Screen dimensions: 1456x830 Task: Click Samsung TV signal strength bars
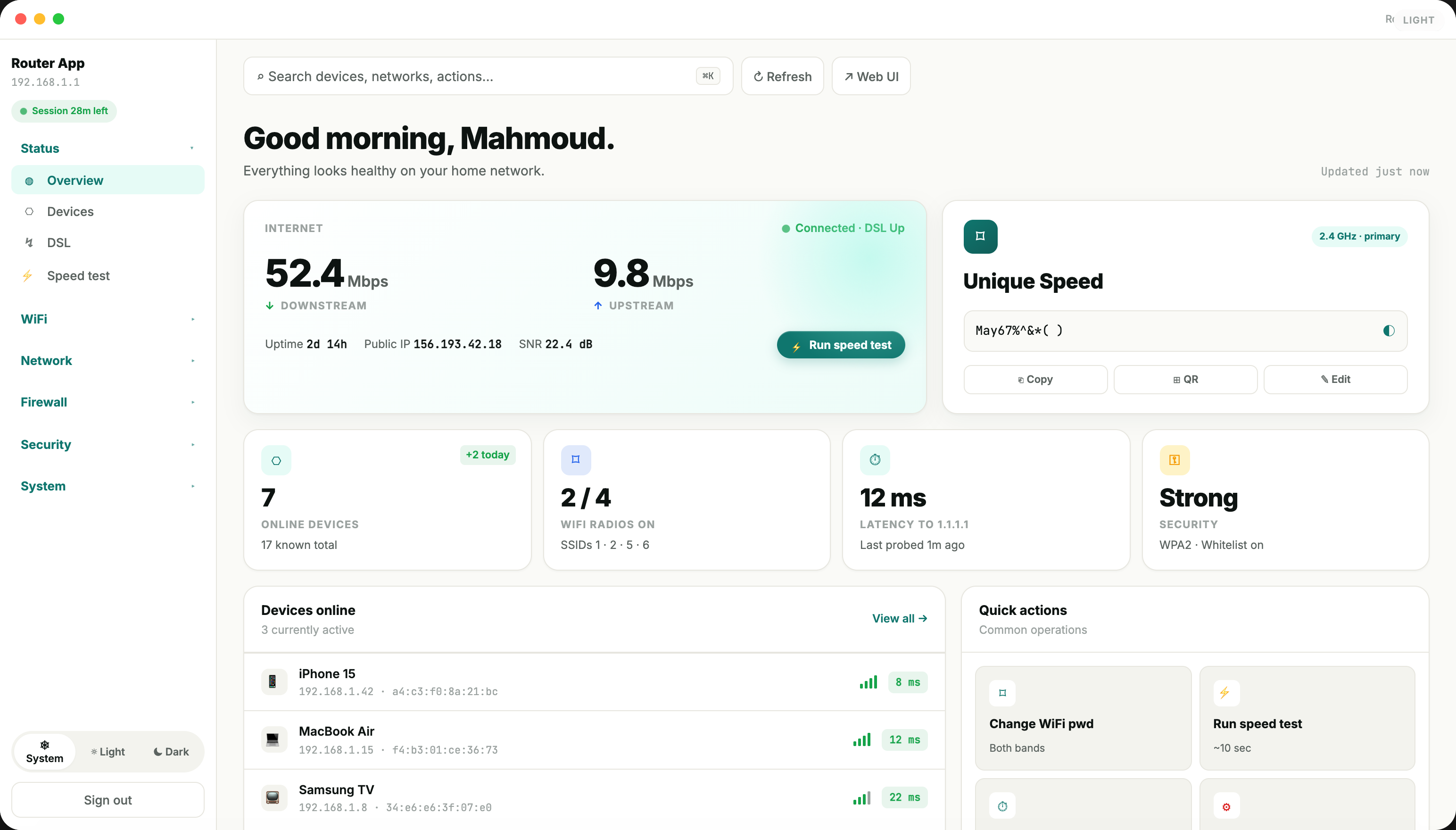click(x=861, y=798)
